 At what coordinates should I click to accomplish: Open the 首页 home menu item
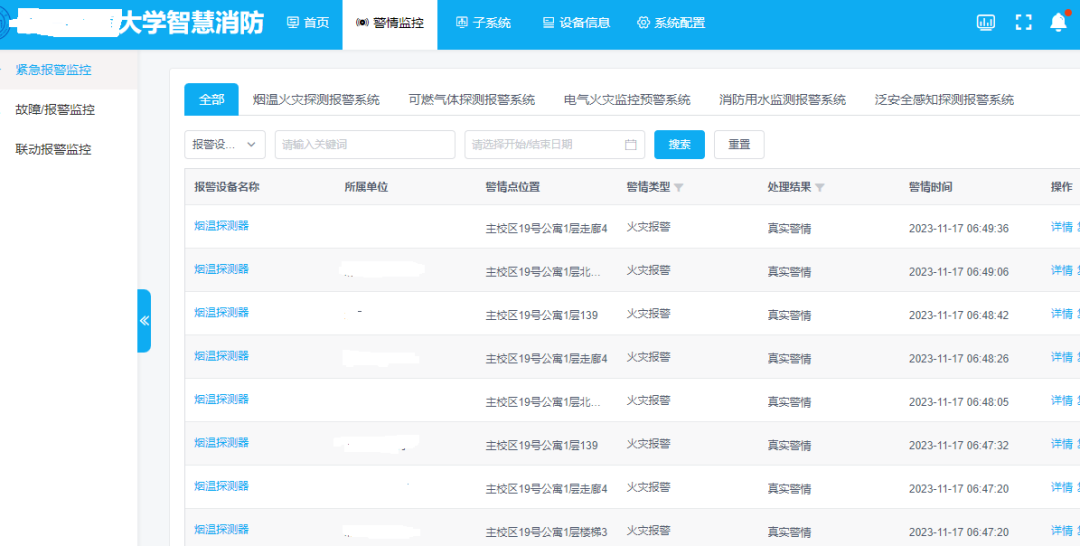(307, 23)
